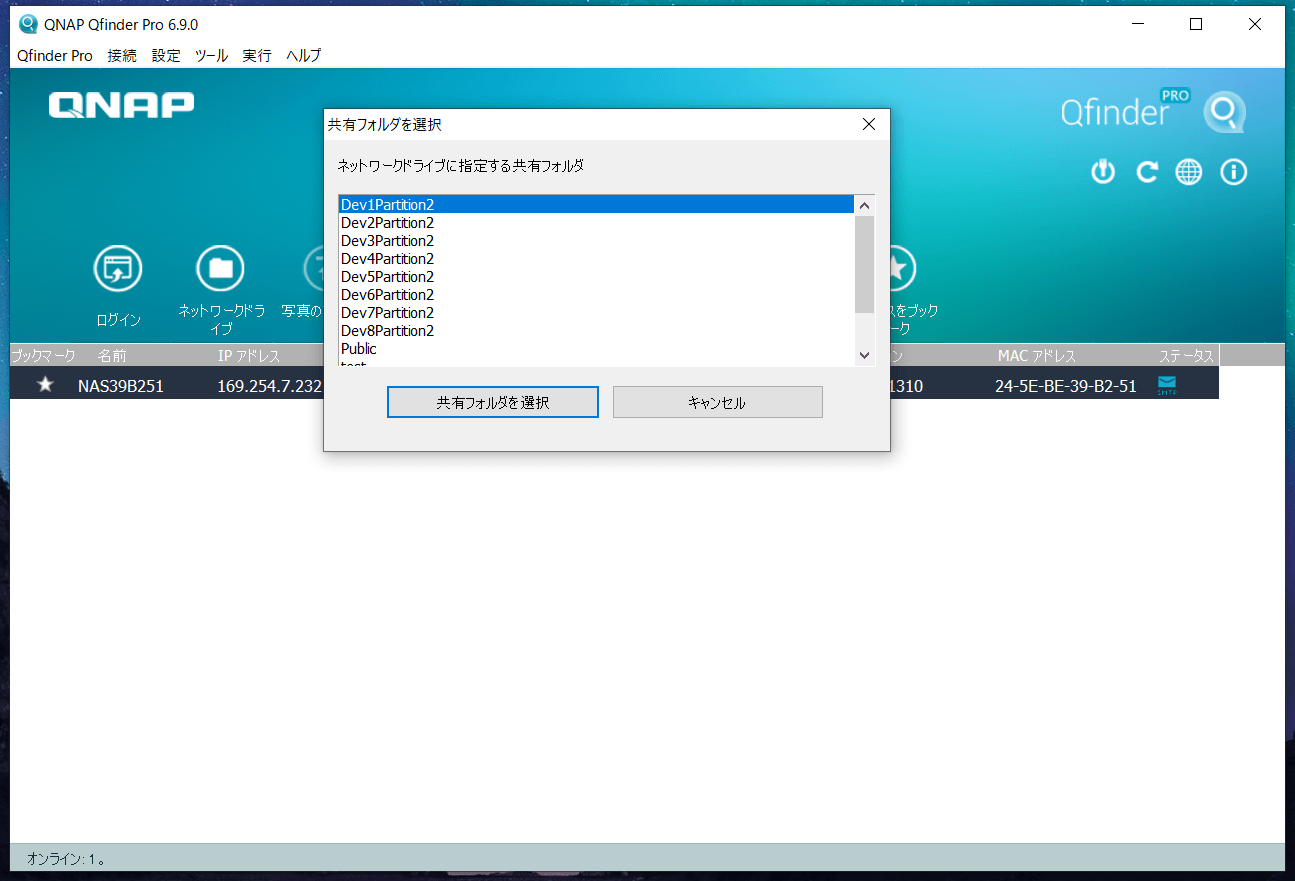The width and height of the screenshot is (1295, 881).
Task: Open the ヘルプ menu
Action: (303, 56)
